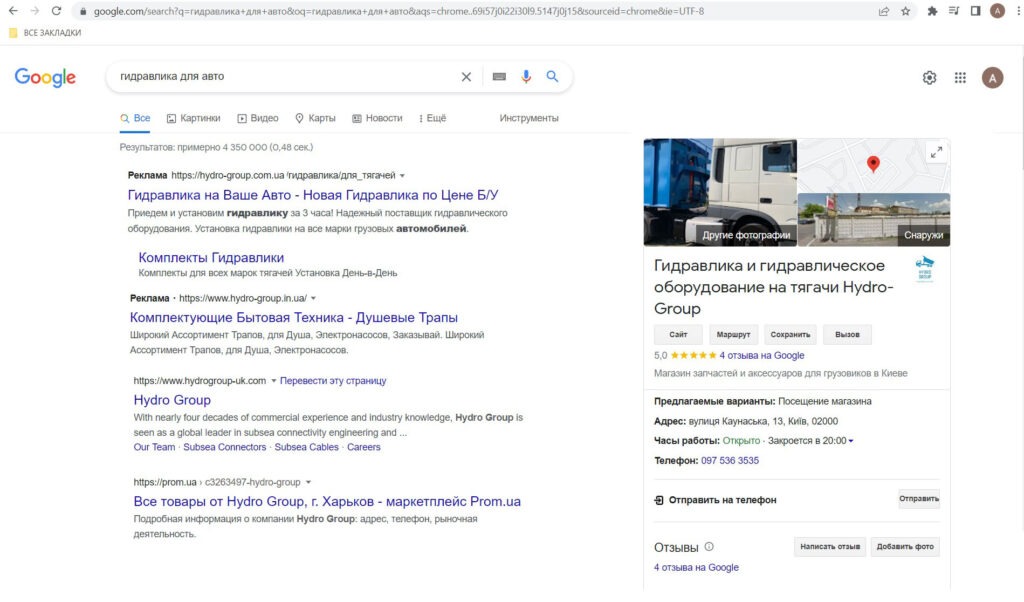1024x602 pixels.
Task: Click the browser forward arrow
Action: tap(35, 11)
